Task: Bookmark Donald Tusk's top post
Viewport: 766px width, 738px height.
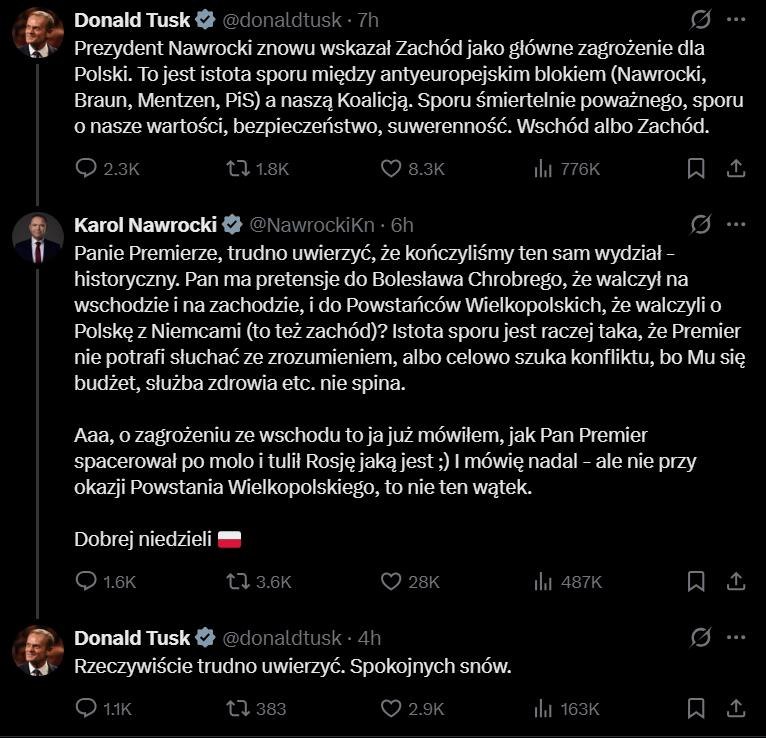Action: [696, 169]
